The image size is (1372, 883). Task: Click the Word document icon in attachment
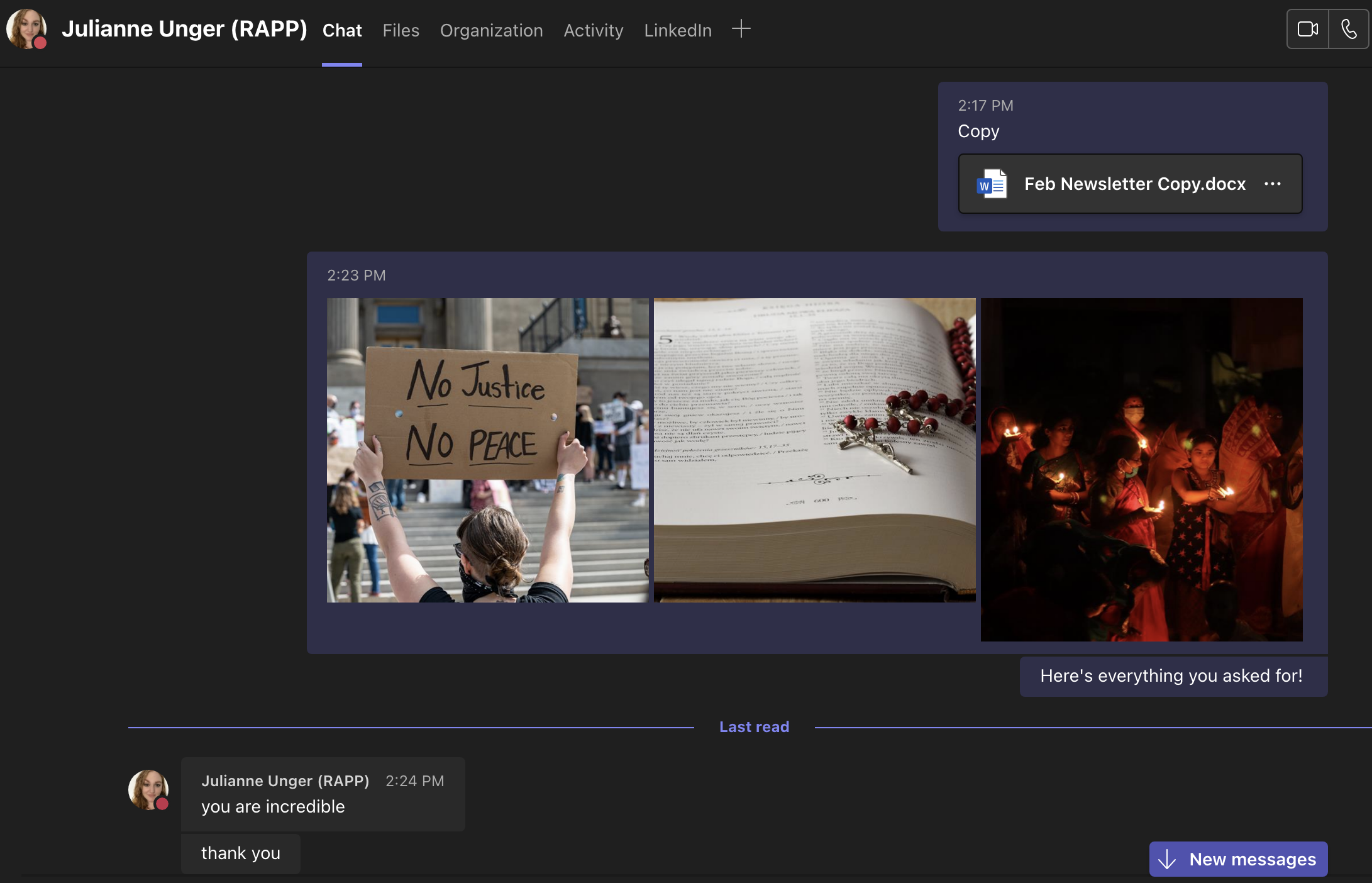[992, 184]
